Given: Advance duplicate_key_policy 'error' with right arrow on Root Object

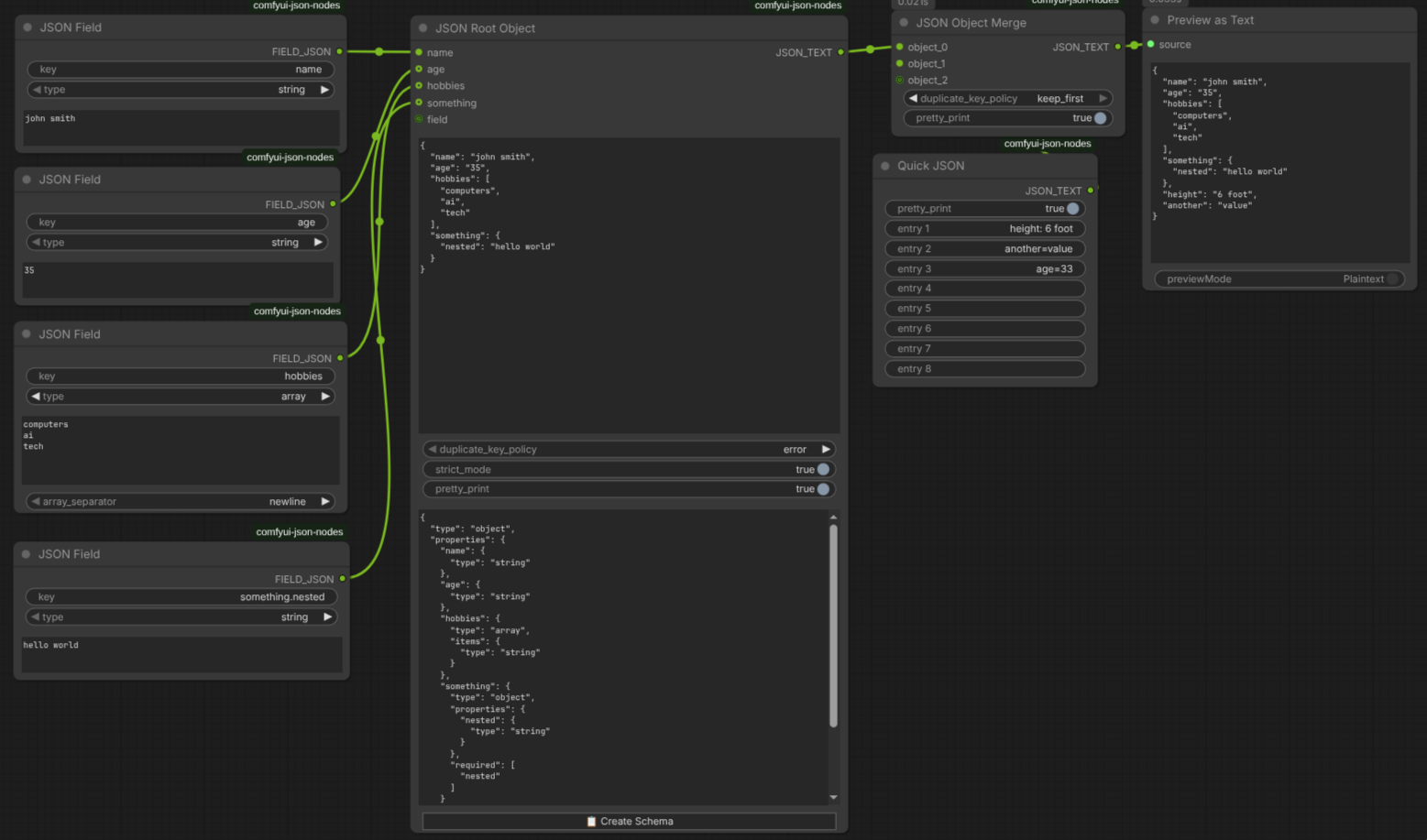Looking at the screenshot, I should [826, 450].
